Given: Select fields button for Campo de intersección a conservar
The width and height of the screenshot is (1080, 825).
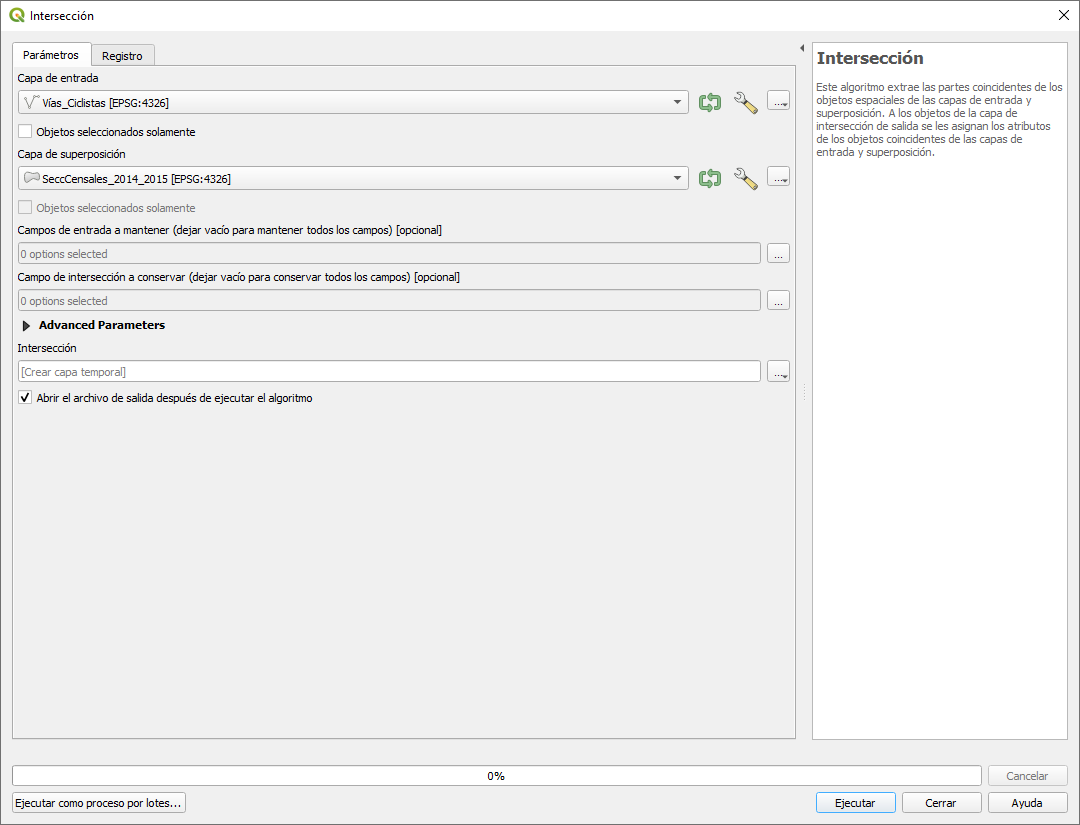Looking at the screenshot, I should [x=778, y=300].
